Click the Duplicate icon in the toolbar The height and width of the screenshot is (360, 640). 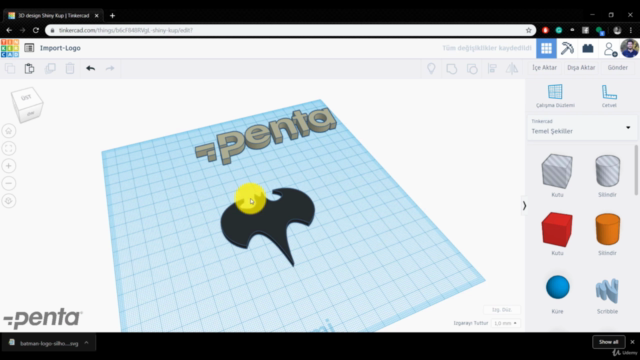tap(50, 68)
